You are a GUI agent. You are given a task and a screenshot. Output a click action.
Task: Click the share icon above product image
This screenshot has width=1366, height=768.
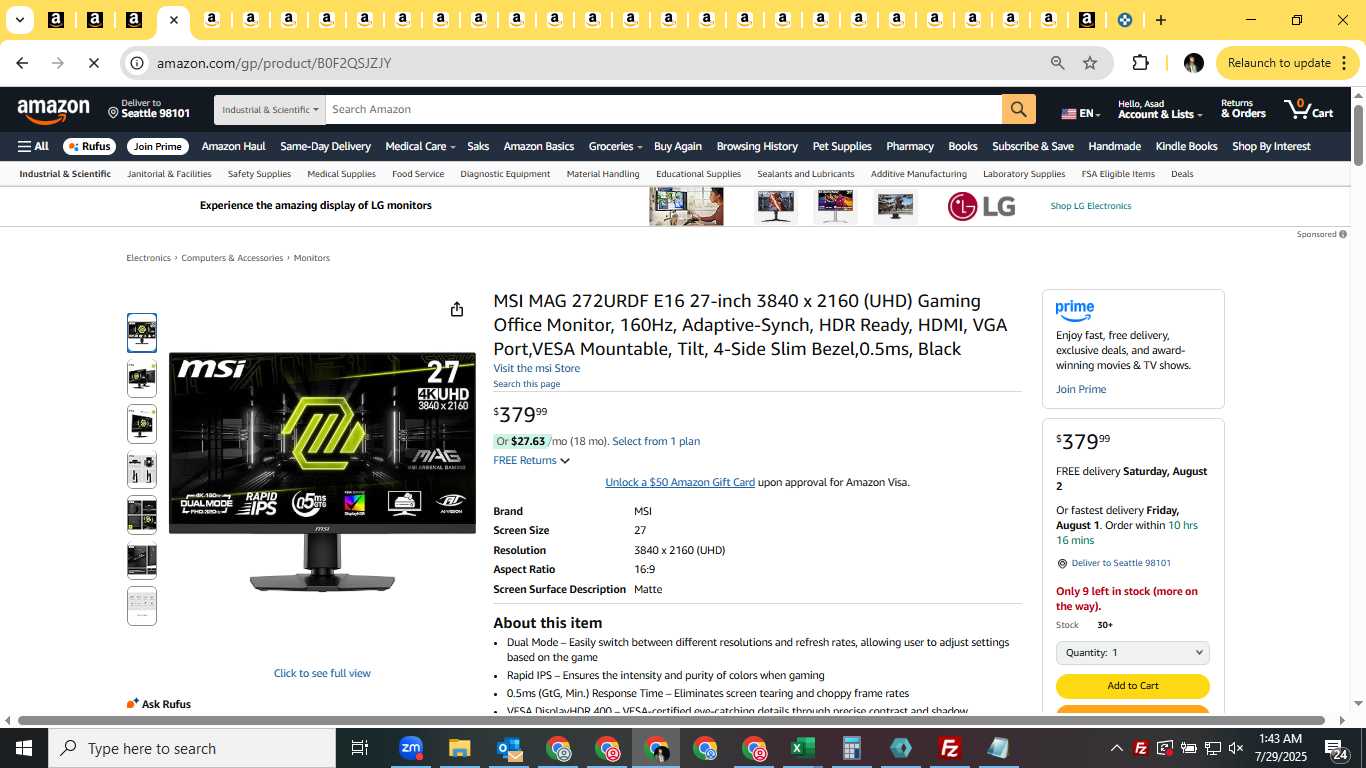457,309
